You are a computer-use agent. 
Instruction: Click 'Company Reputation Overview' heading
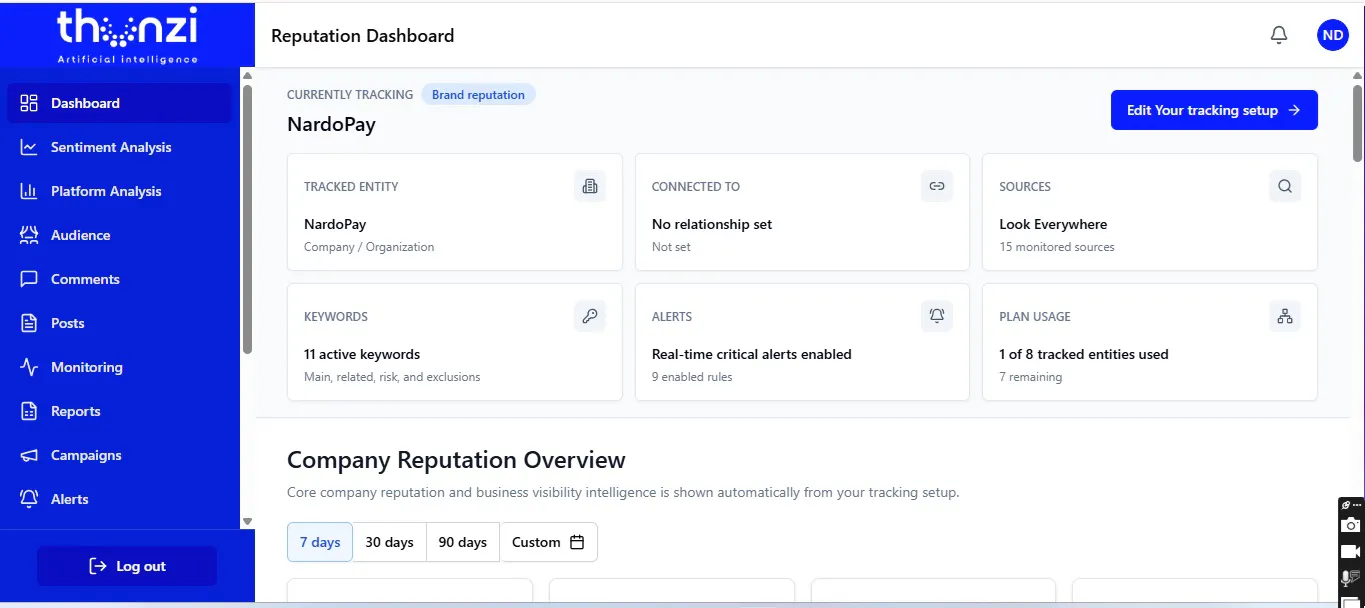pos(456,460)
